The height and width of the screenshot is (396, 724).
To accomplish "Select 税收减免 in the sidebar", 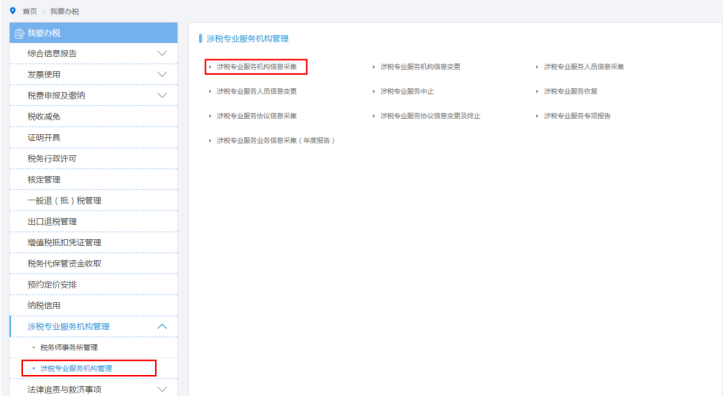I will click(94, 116).
